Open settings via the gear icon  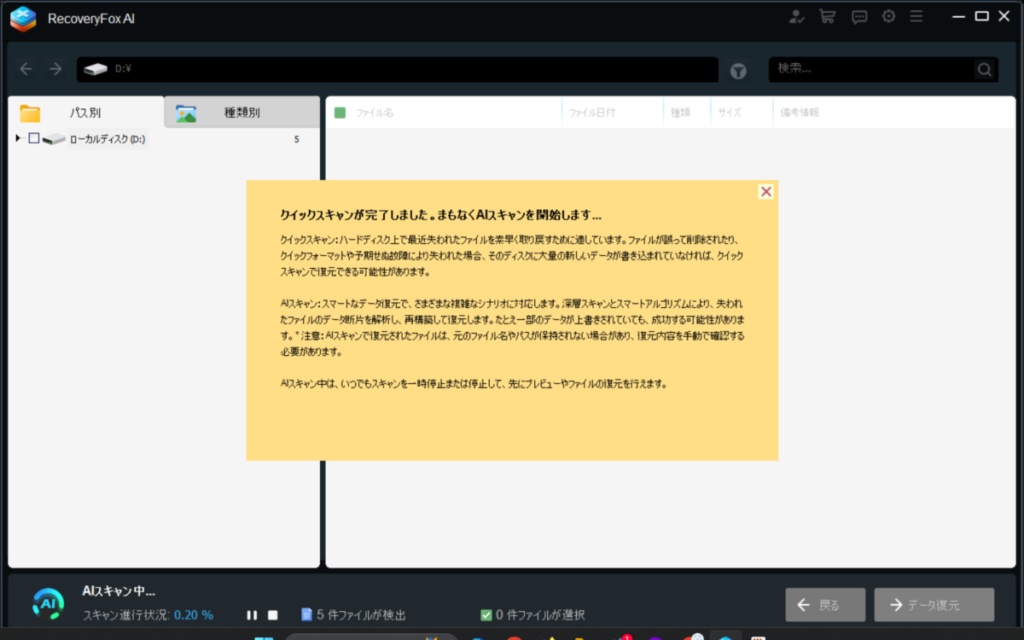coord(888,17)
